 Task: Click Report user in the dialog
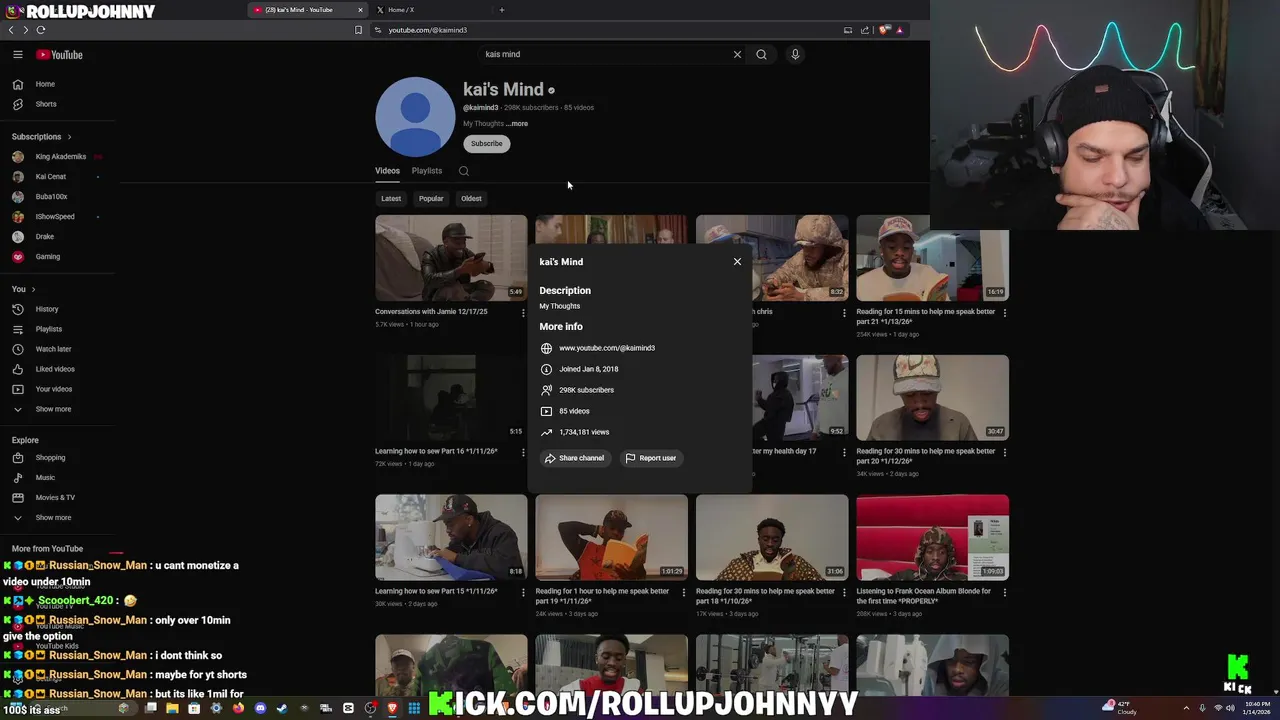[651, 458]
